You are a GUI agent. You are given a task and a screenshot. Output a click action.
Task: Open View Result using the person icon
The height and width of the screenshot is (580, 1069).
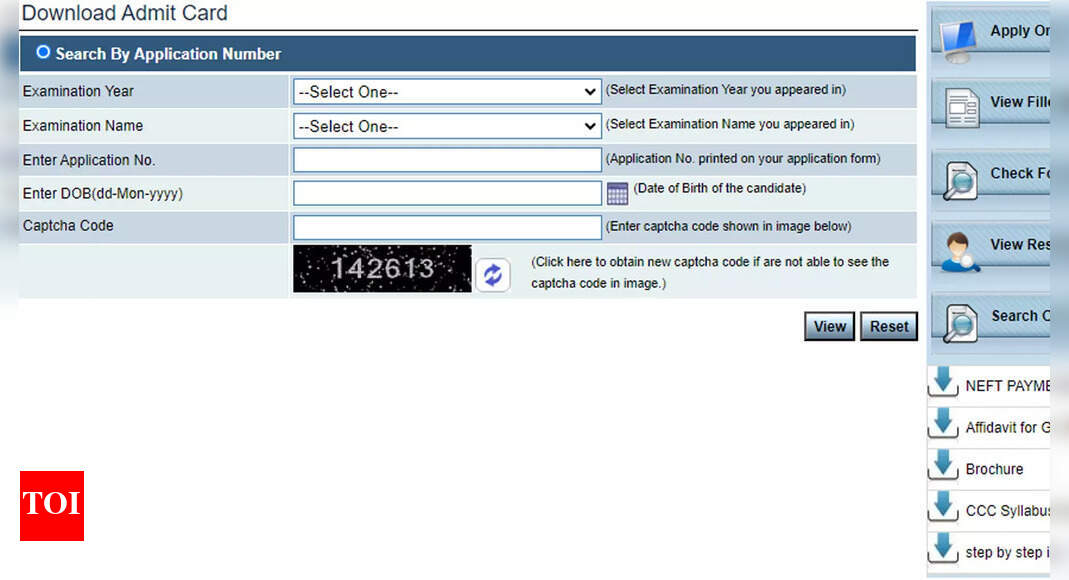(961, 249)
